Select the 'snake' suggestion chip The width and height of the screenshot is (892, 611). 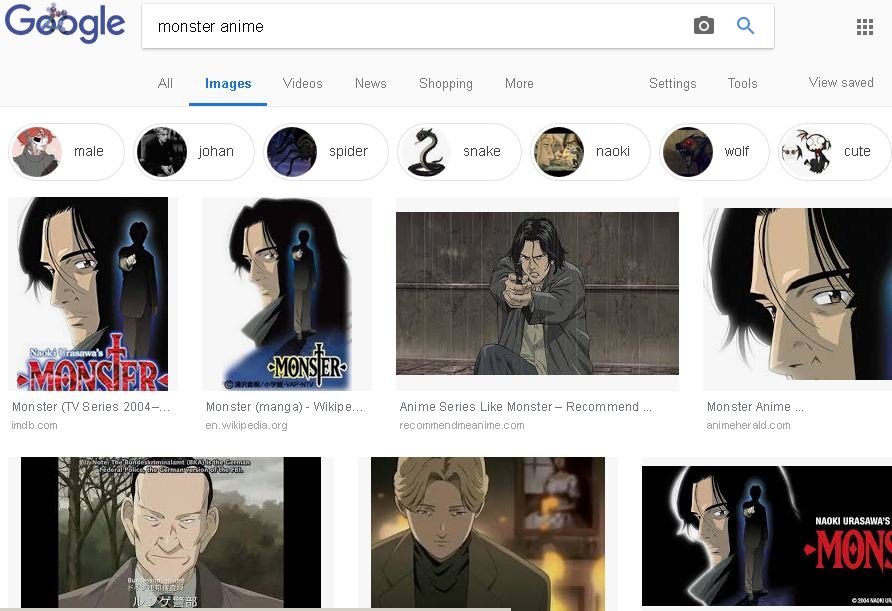click(x=458, y=152)
